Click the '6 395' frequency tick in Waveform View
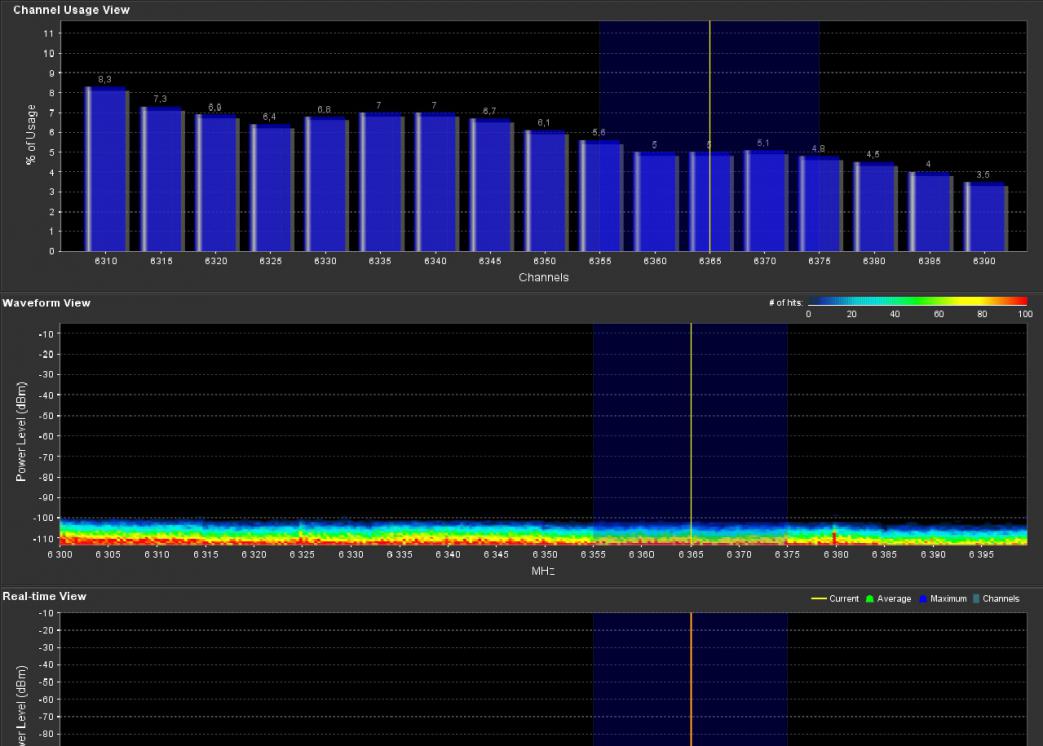Screen dimensions: 1043x746 coord(981,555)
